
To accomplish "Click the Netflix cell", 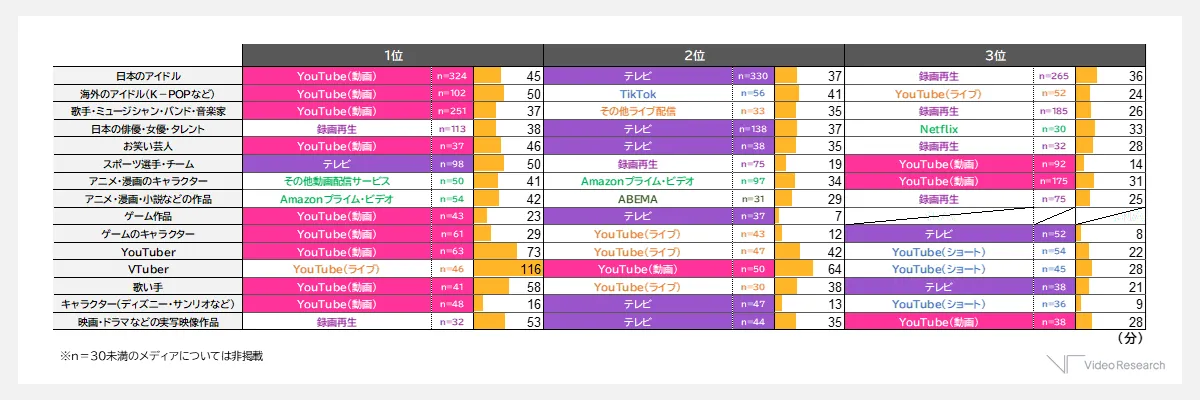I will pos(939,129).
